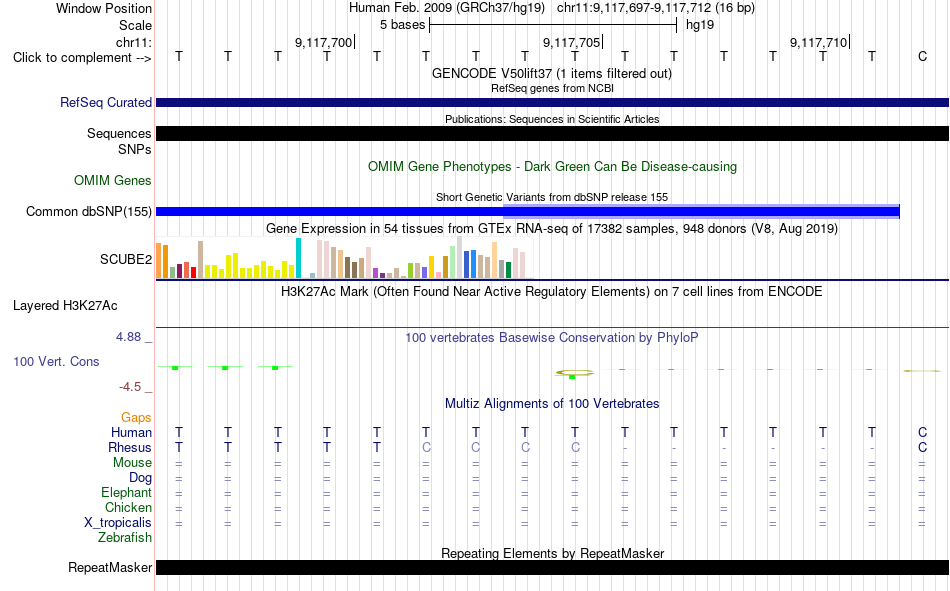Click the H3K27Ac Mark ENCODE track title
The width and height of the screenshot is (950, 591).
pos(552,292)
